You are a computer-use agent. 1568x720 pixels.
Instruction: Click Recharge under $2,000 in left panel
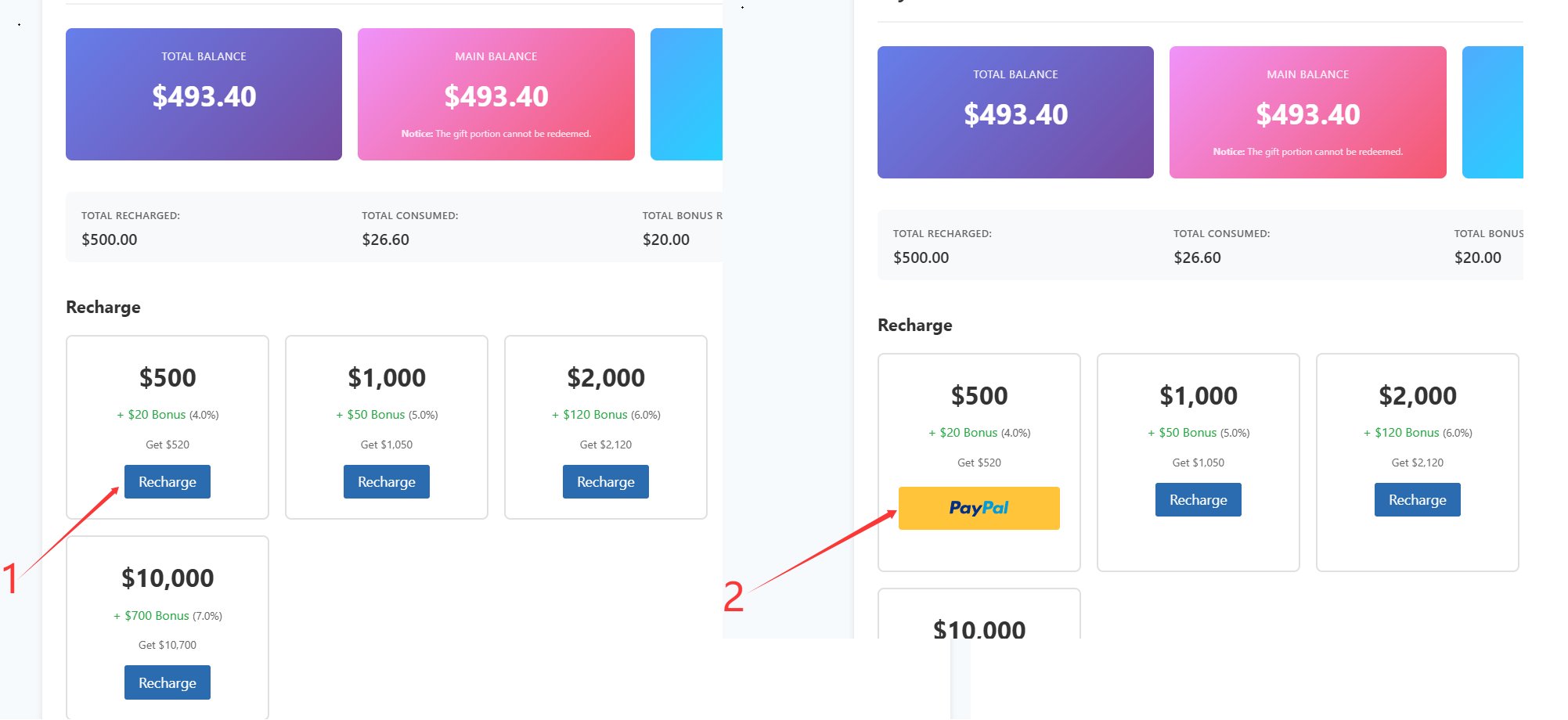[605, 482]
